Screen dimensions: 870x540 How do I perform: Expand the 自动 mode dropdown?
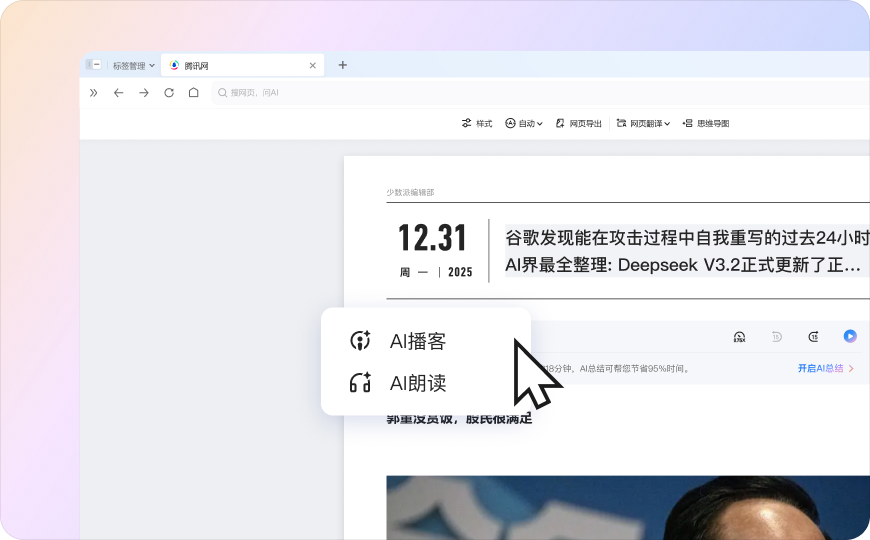tap(523, 123)
